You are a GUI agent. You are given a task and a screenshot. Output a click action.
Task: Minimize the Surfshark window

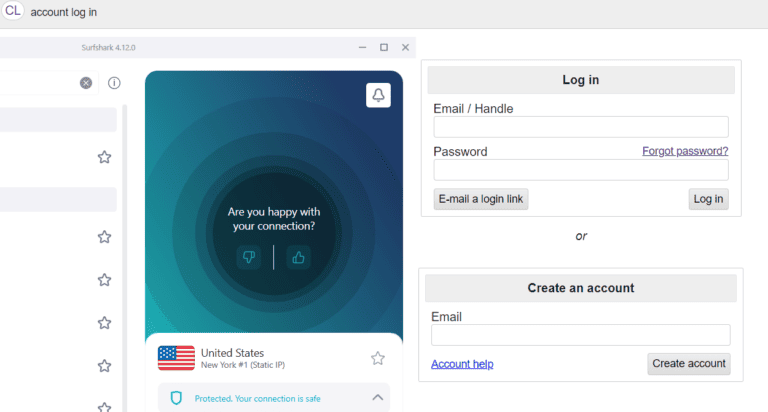pyautogui.click(x=362, y=48)
